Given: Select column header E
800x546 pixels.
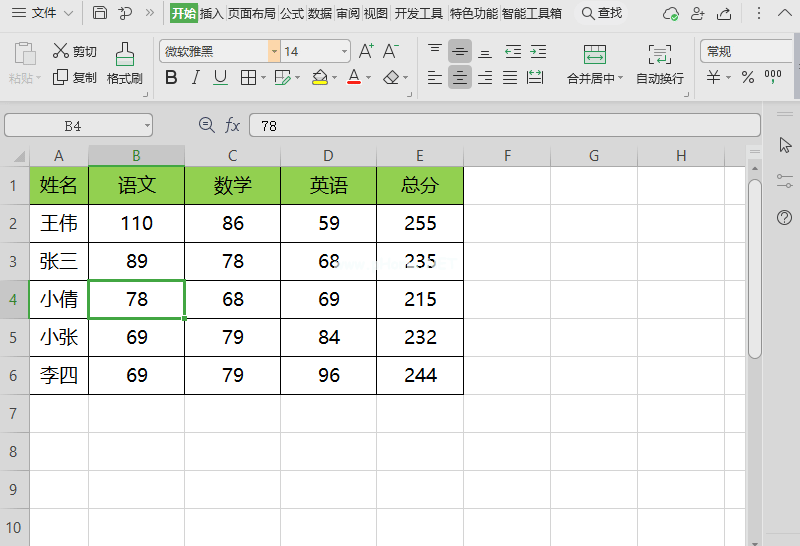Looking at the screenshot, I should point(420,156).
